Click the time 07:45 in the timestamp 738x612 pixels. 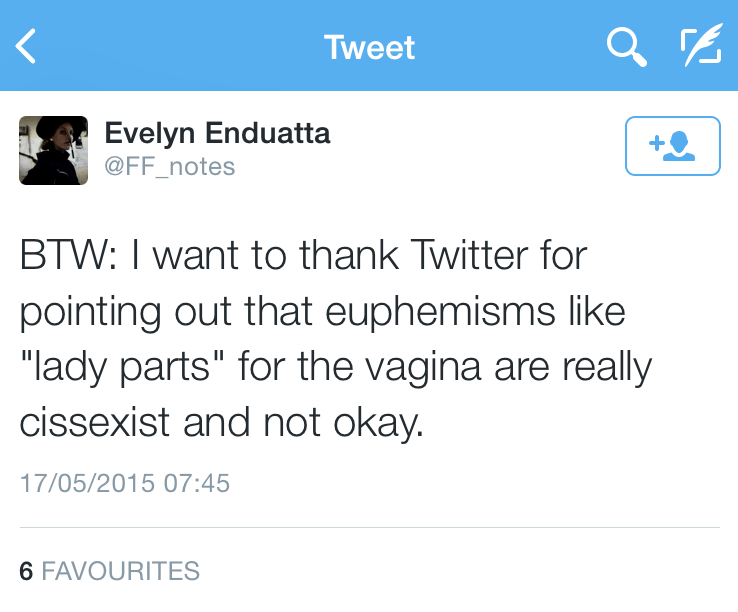[197, 484]
